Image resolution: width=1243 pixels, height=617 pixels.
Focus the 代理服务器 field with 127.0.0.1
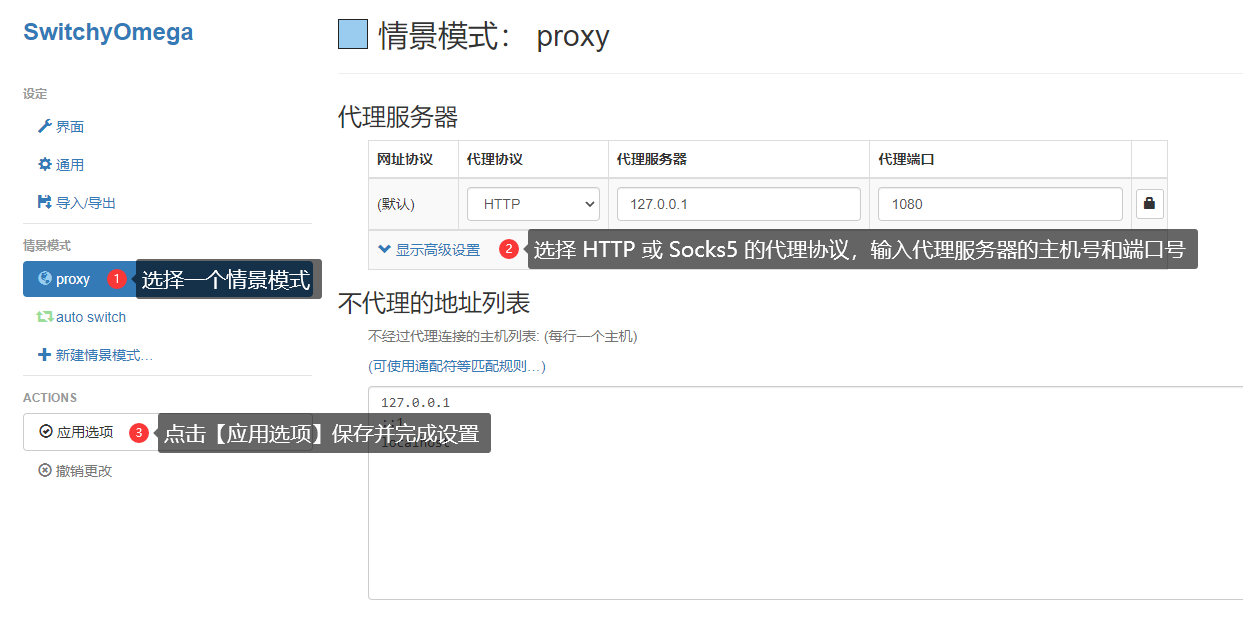(738, 204)
